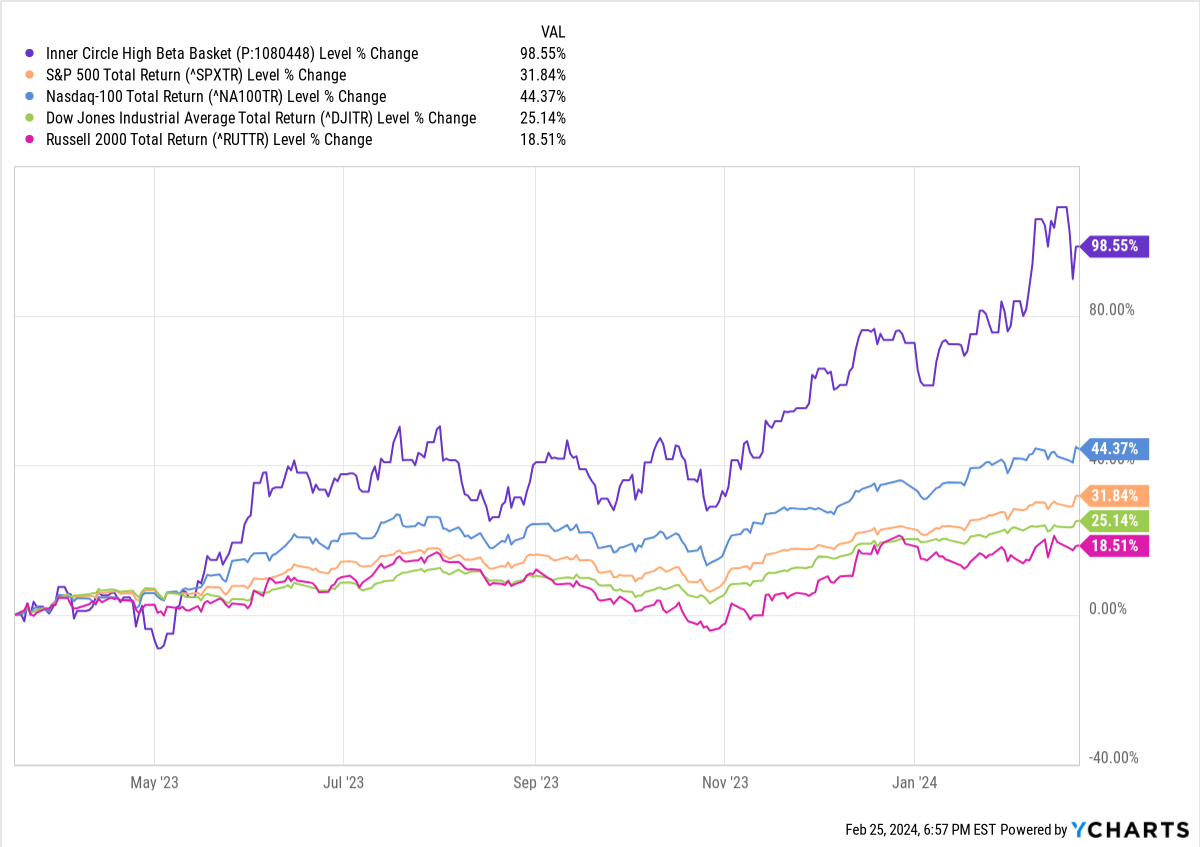Screen dimensions: 1200x847
Task: Select the Russell 2000 Total Return legend label
Action: (x=209, y=140)
